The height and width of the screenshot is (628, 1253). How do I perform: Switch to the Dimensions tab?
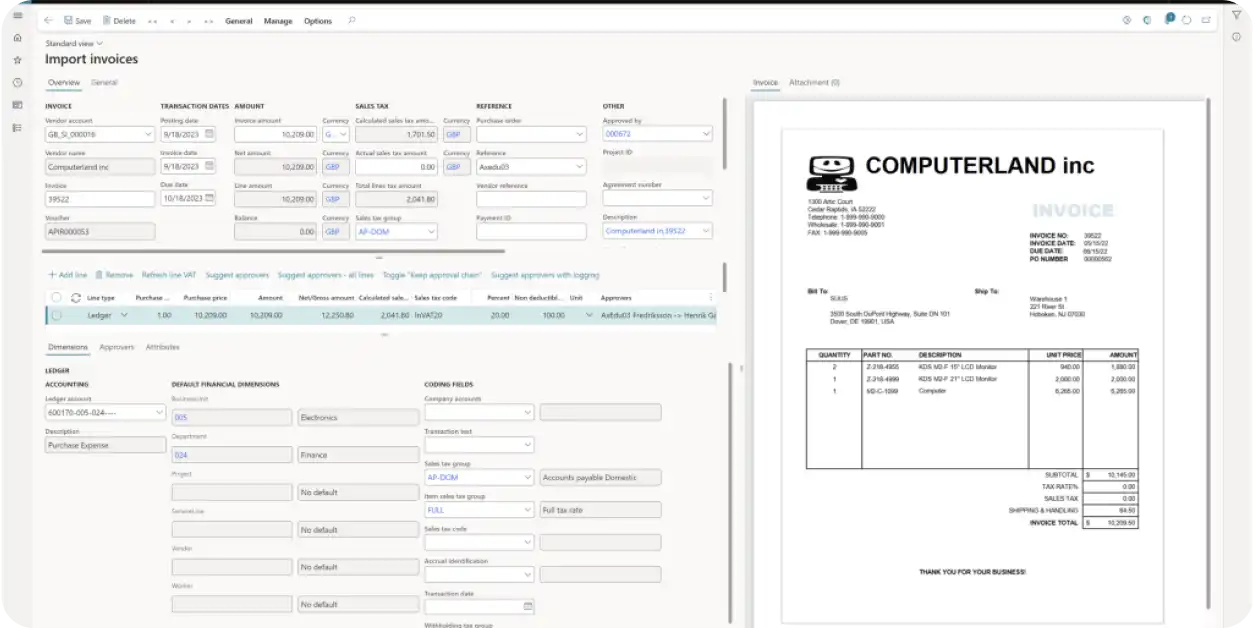pyautogui.click(x=68, y=347)
